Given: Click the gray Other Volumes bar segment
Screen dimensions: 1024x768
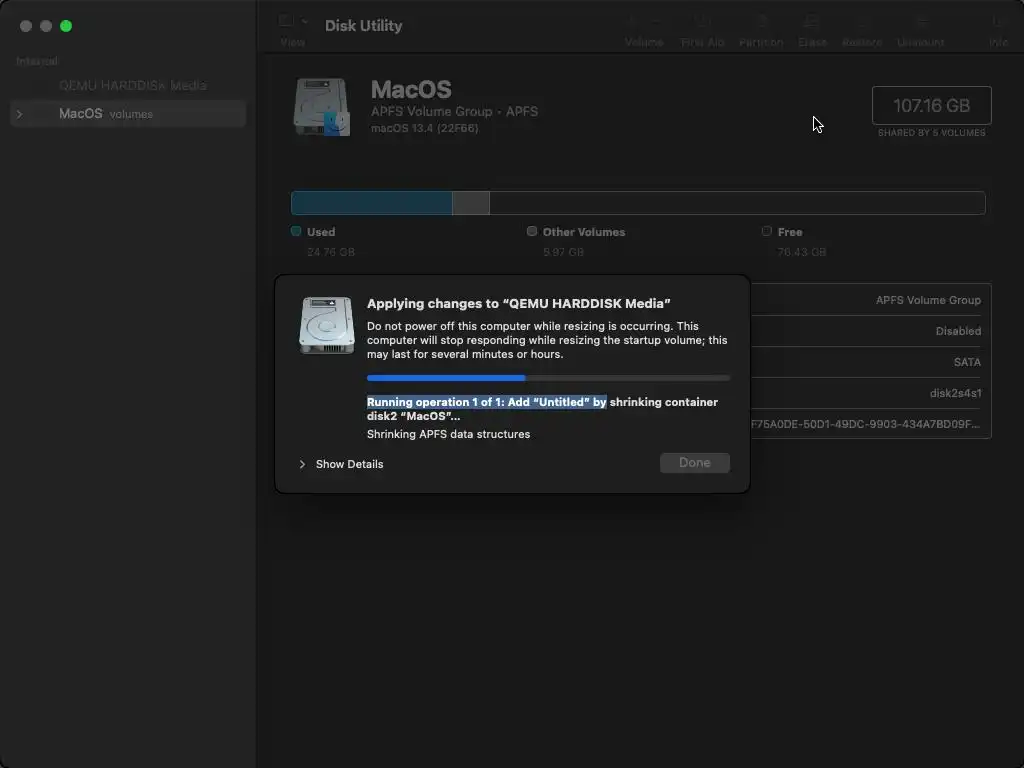Looking at the screenshot, I should pos(471,203).
